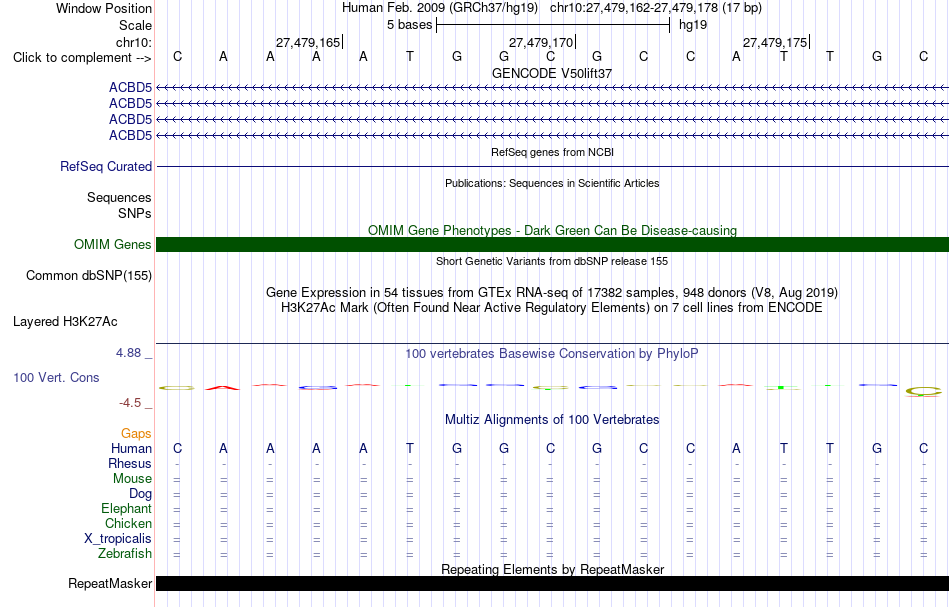Click position marker 27,479,175

point(775,42)
